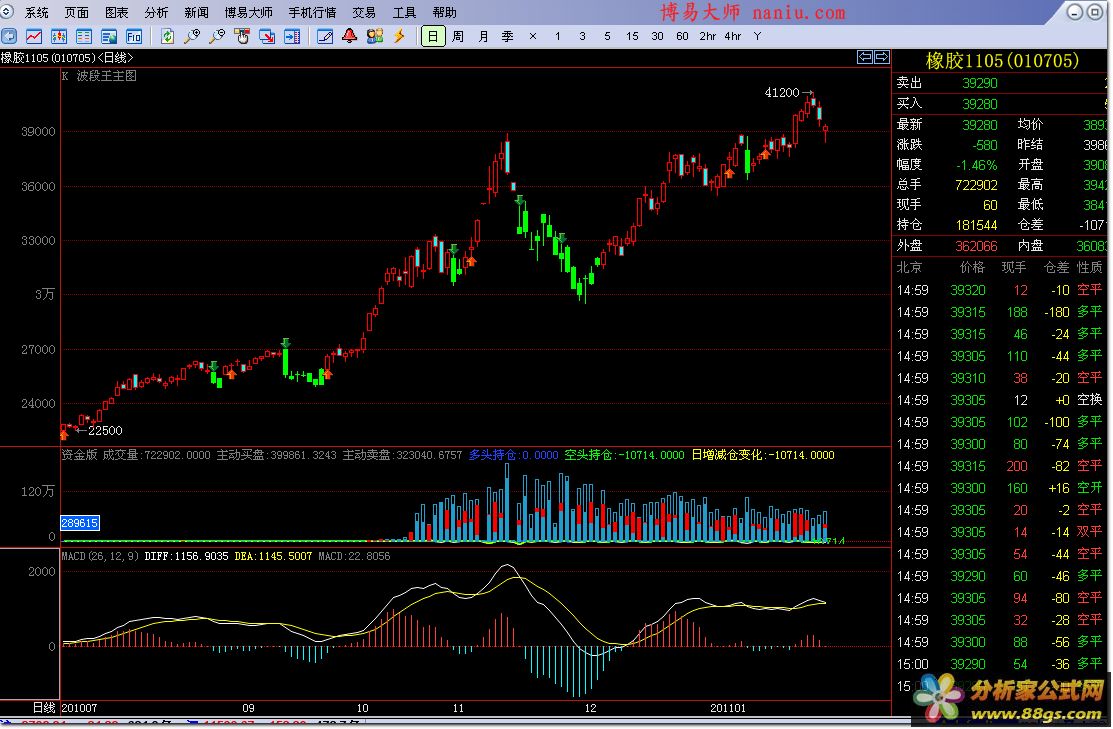Click the right arrow panel expander
The image size is (1113, 729).
881,57
